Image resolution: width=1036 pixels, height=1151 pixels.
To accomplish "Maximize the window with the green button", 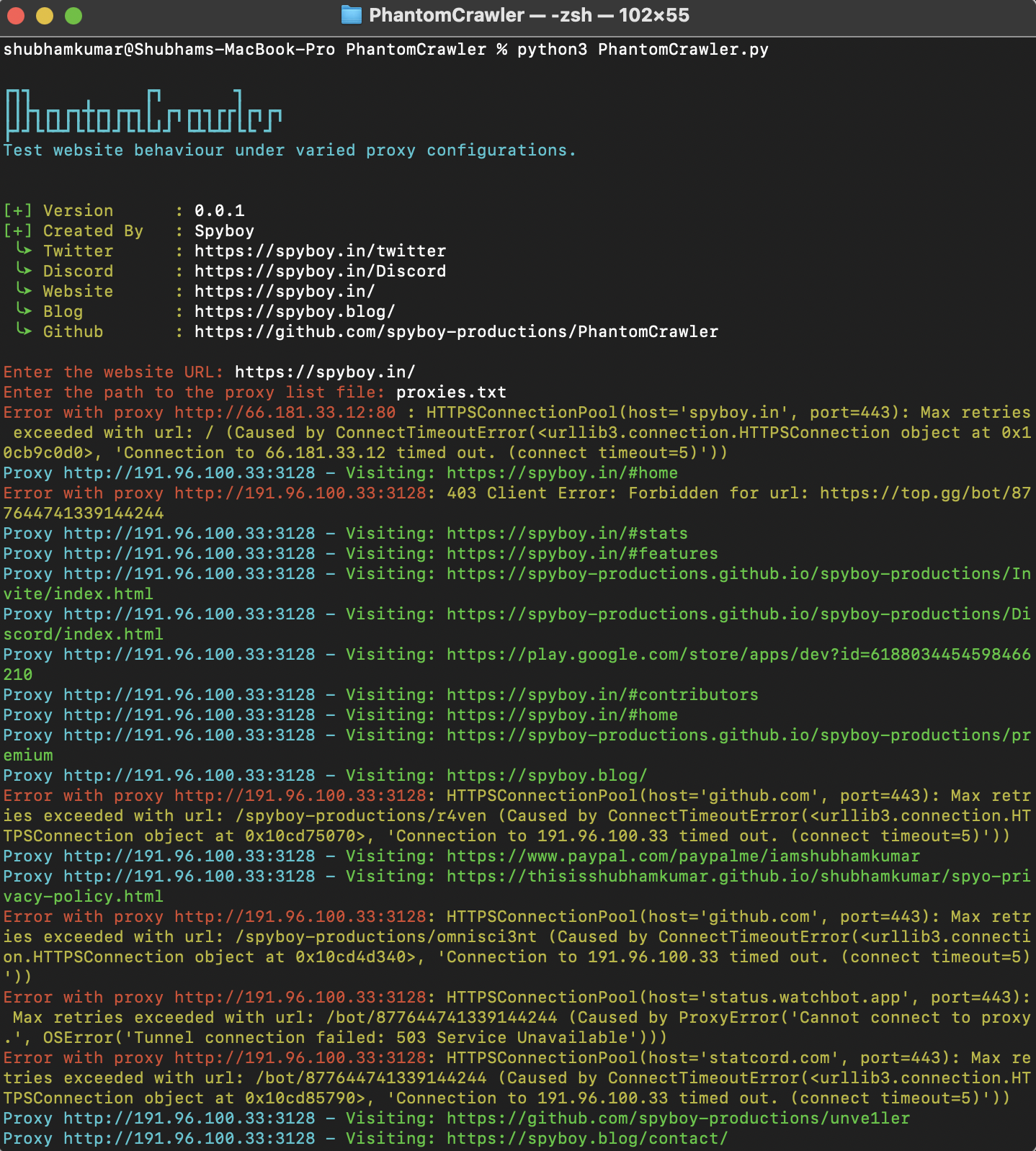I will point(73,16).
